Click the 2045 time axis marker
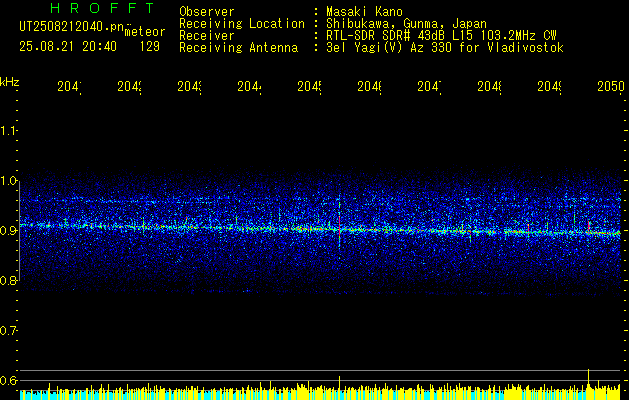629x400 pixels. point(309,86)
